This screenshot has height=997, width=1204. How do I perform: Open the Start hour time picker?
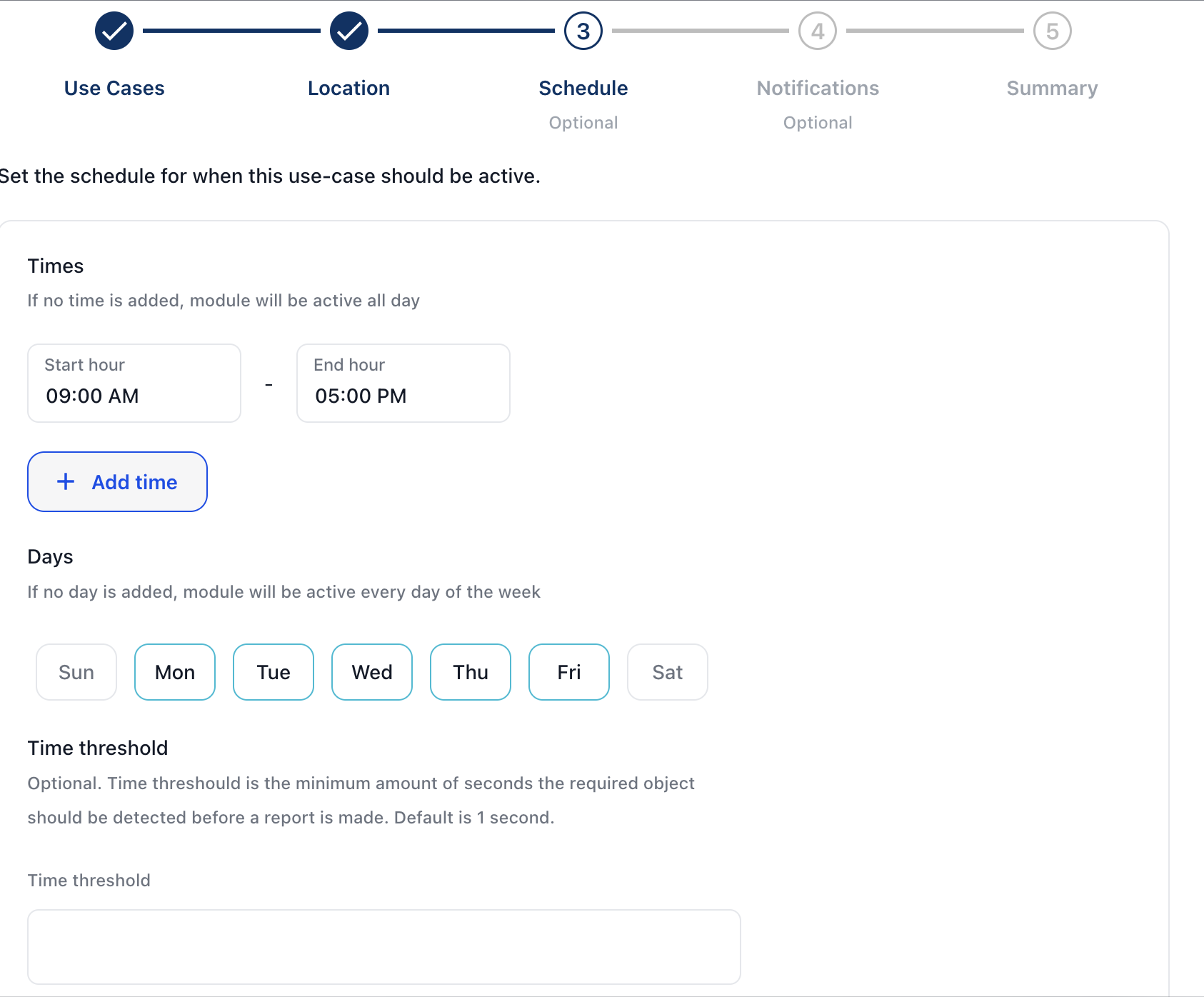click(x=134, y=384)
